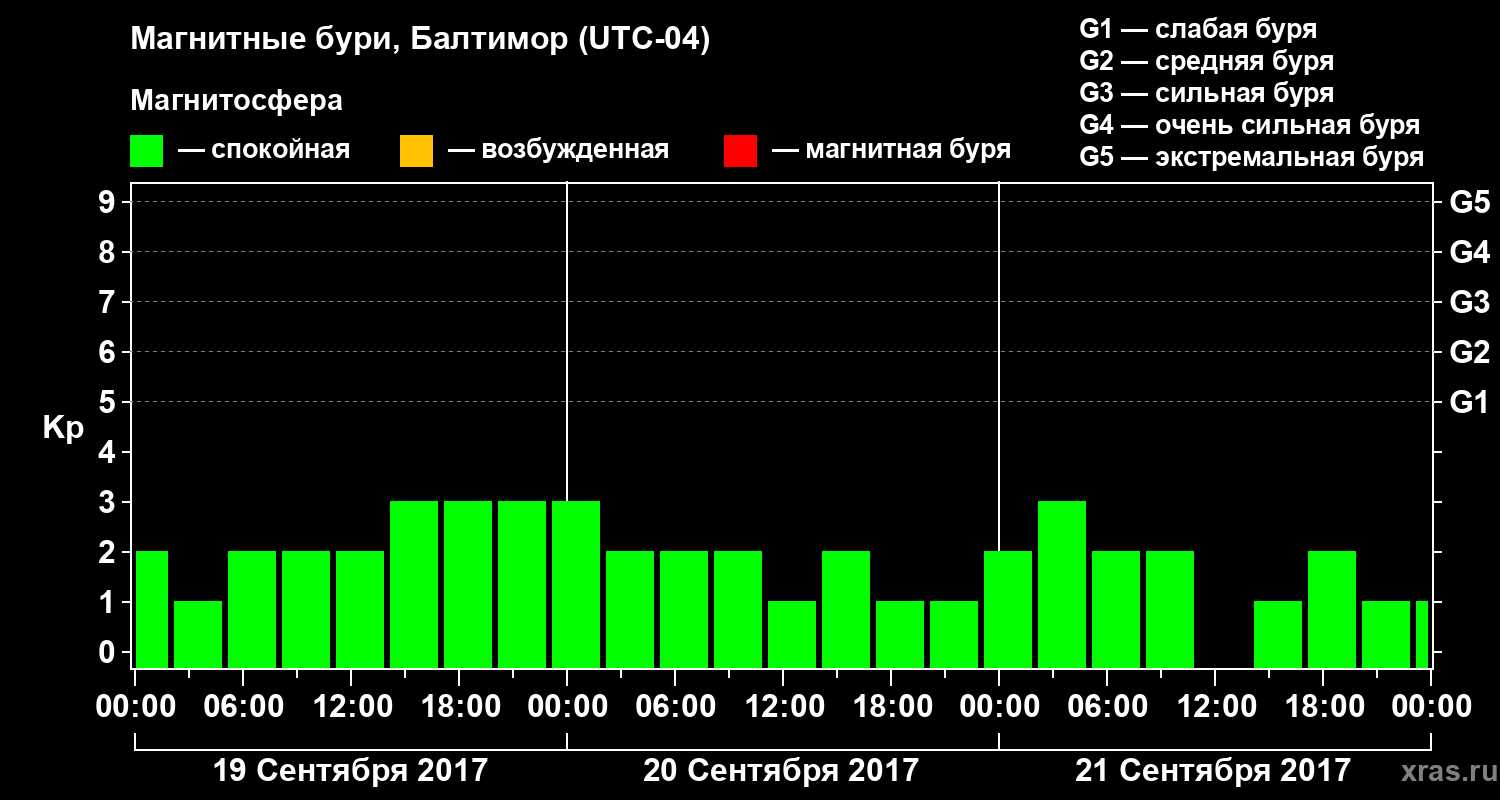The image size is (1500, 800).
Task: Click 'G5 — экстремальная буря' legend line
Action: pos(1251,157)
